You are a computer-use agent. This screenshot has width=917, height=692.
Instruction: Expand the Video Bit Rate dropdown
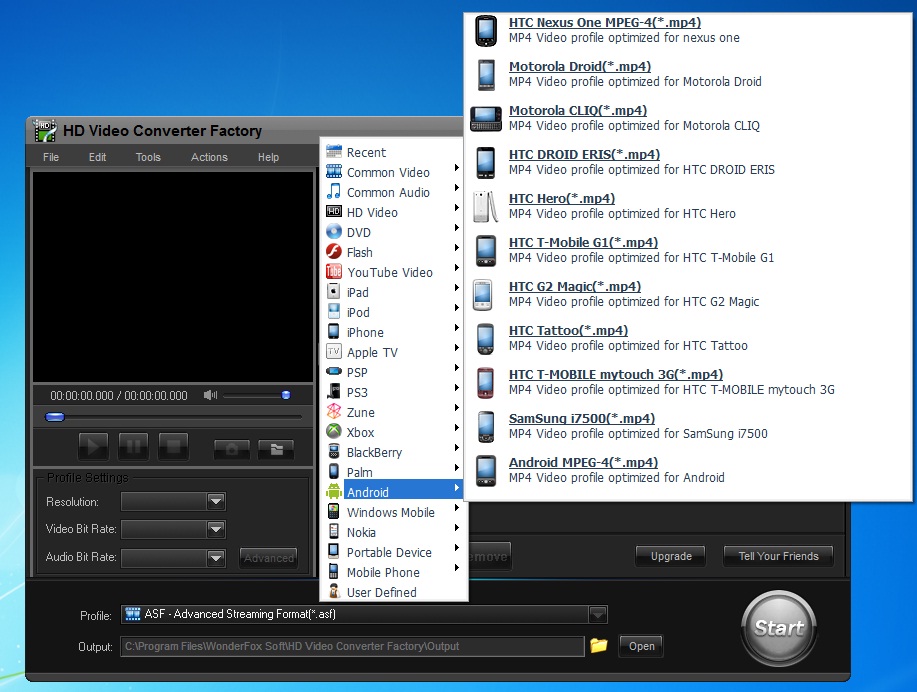(215, 529)
